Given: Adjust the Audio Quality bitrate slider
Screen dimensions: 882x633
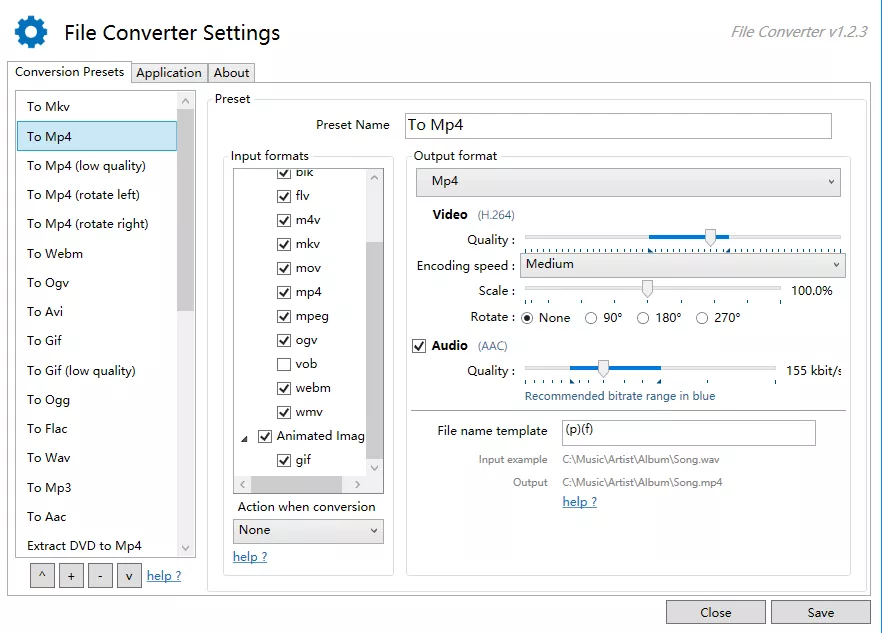Looking at the screenshot, I should pos(604,369).
